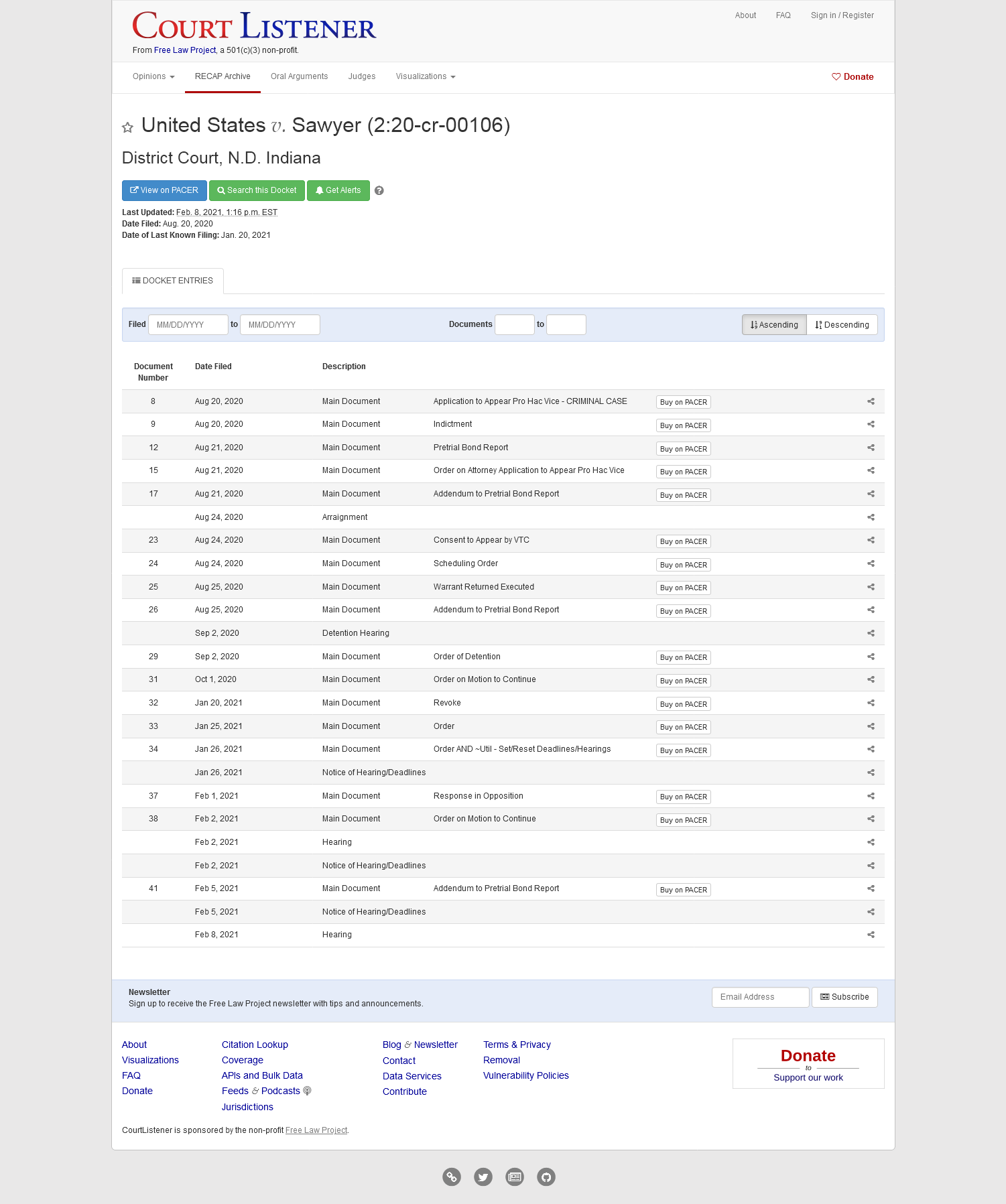Open the Oral Arguments menu item
Screen dimensions: 1006x1204
300,76
